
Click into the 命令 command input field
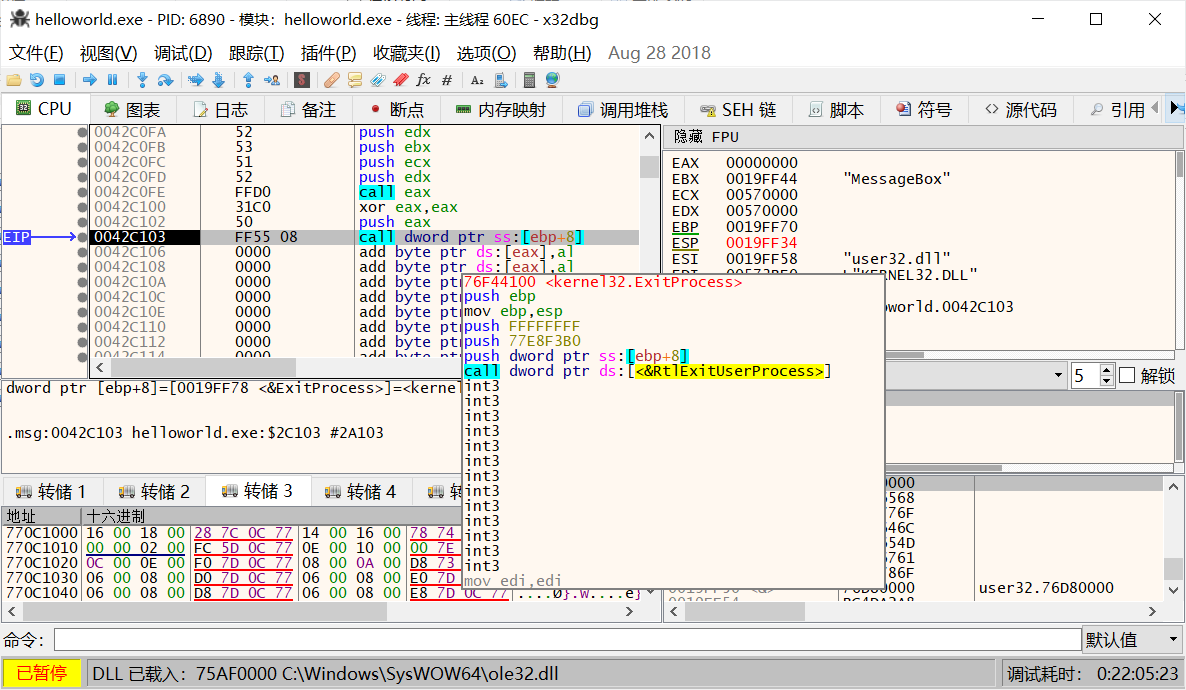click(x=567, y=640)
